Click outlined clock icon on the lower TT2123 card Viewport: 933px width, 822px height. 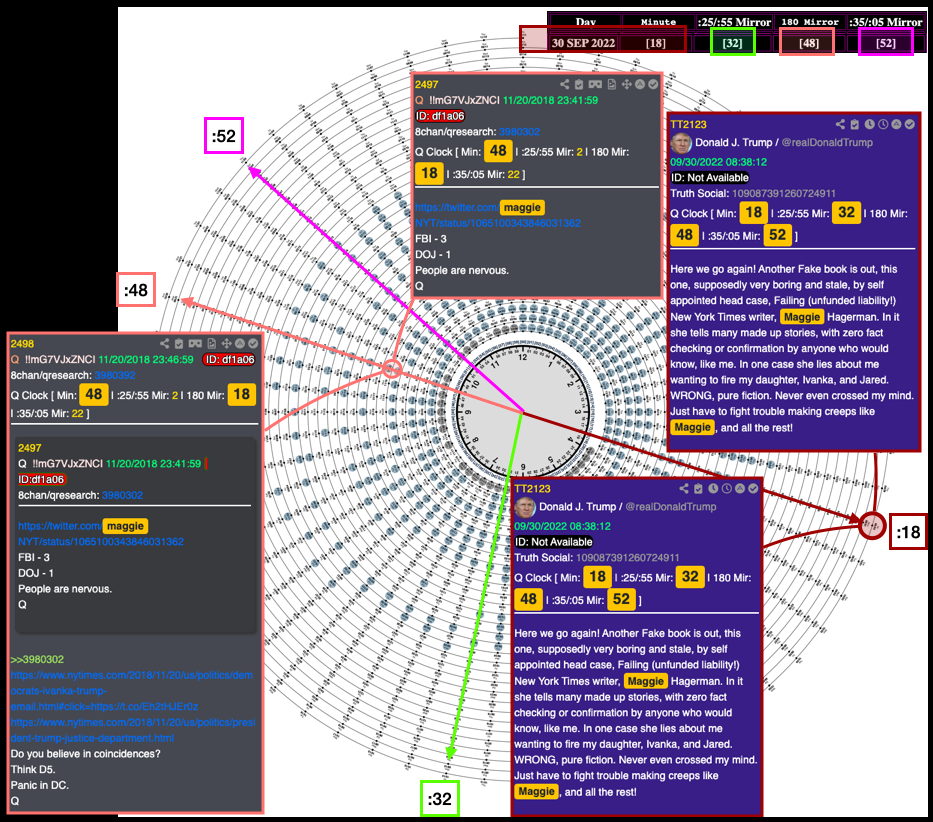(727, 489)
